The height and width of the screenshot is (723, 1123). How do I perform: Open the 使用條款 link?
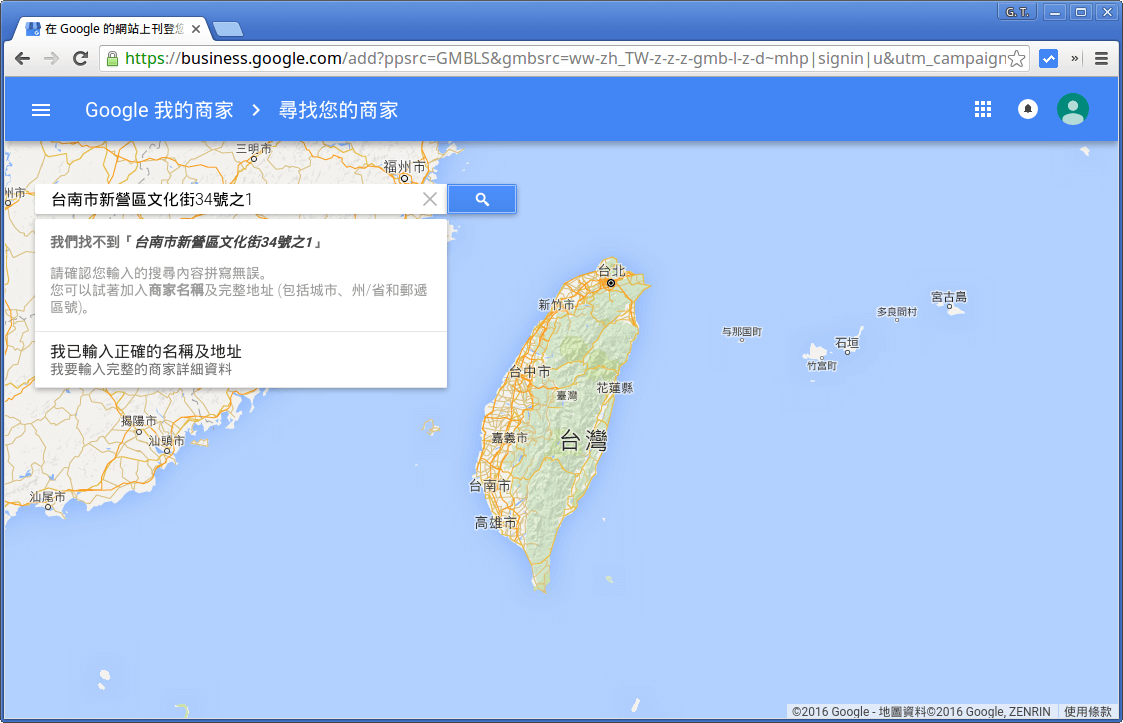tap(1087, 712)
